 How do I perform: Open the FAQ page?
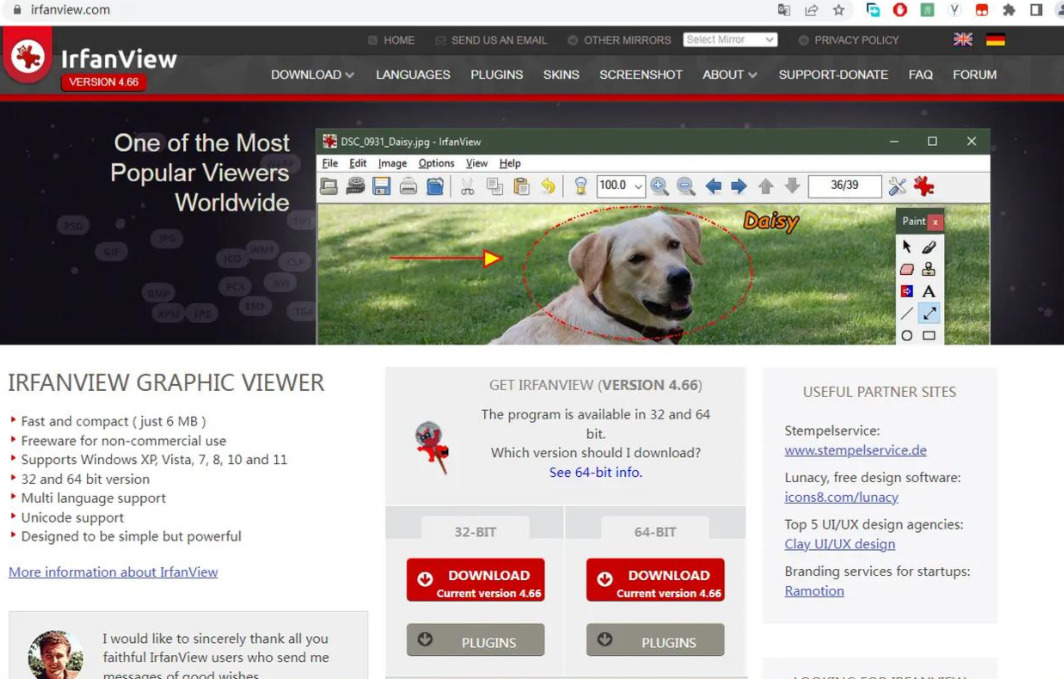921,75
